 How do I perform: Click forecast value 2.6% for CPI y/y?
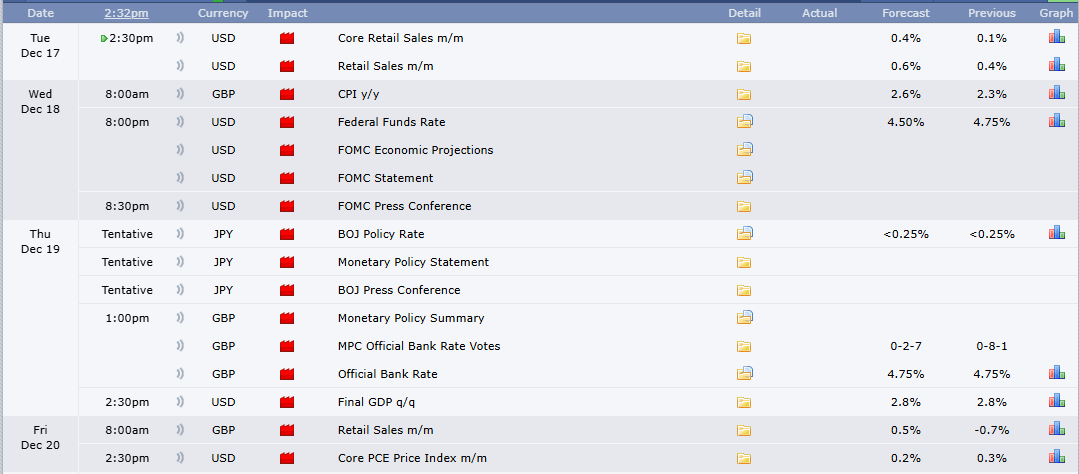(x=906, y=94)
